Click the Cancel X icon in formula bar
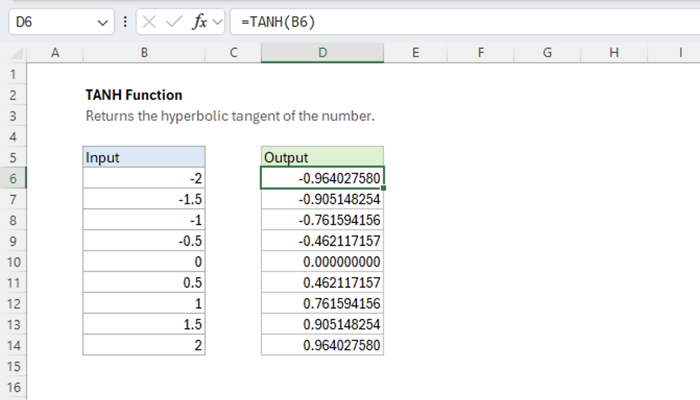Screen dimensions: 700x400 click(149, 21)
